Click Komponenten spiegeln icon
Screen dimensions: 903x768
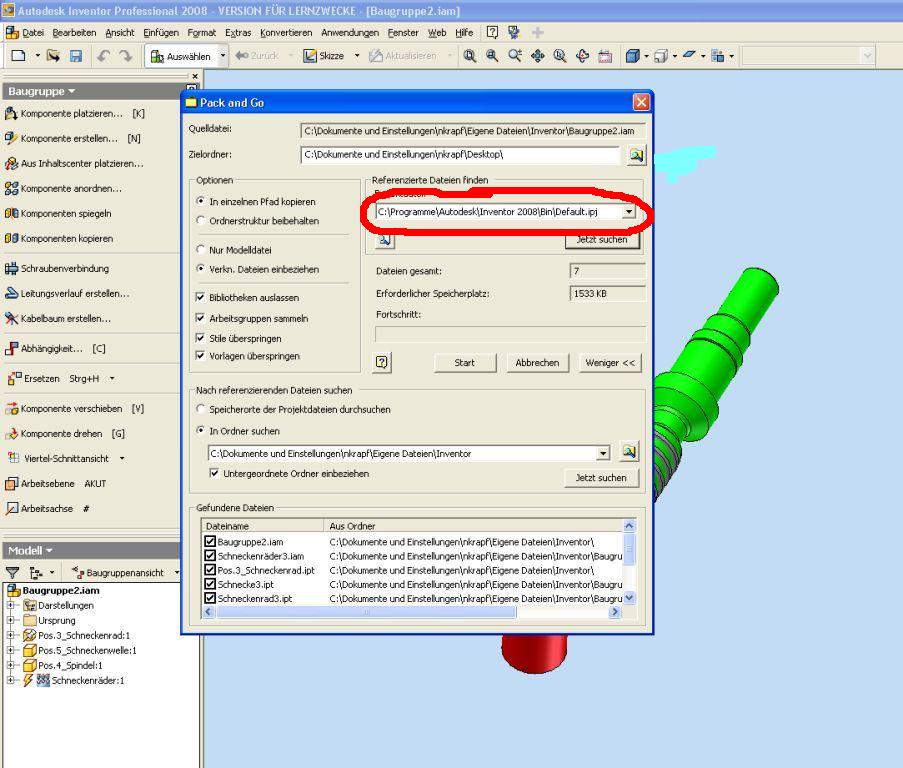11,213
